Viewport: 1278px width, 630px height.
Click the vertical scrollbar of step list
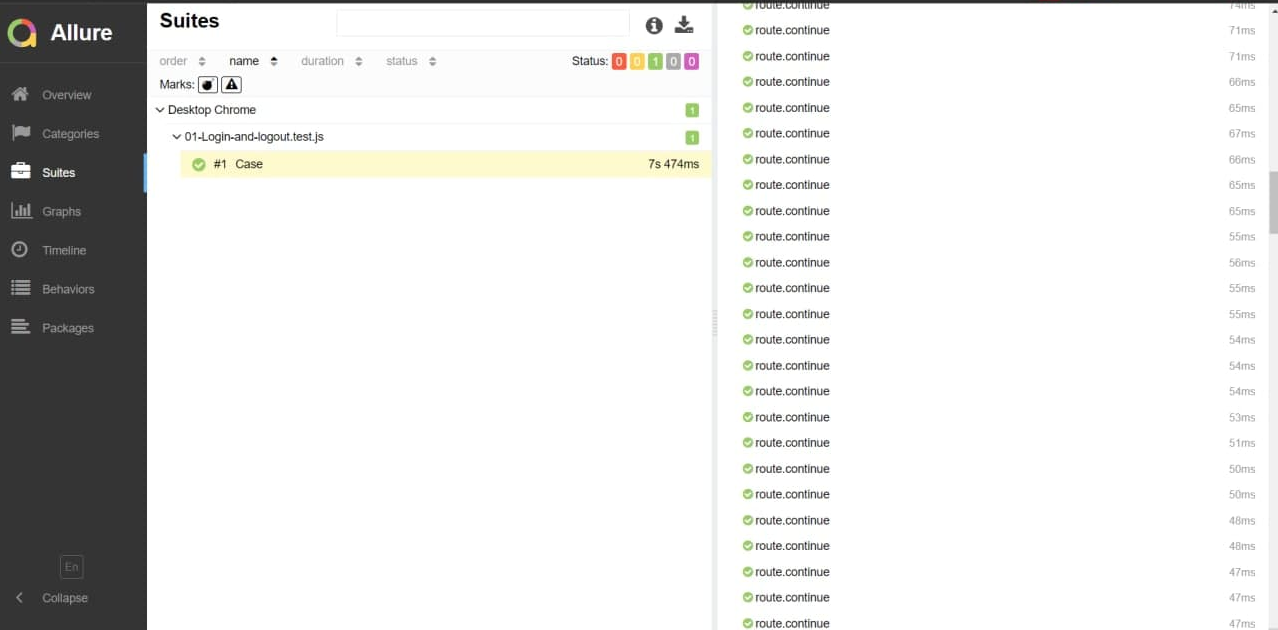click(1273, 202)
